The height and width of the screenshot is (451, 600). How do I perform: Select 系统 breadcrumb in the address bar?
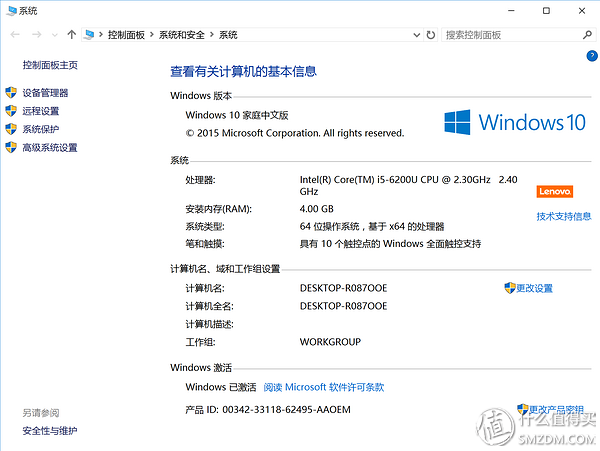[228, 35]
